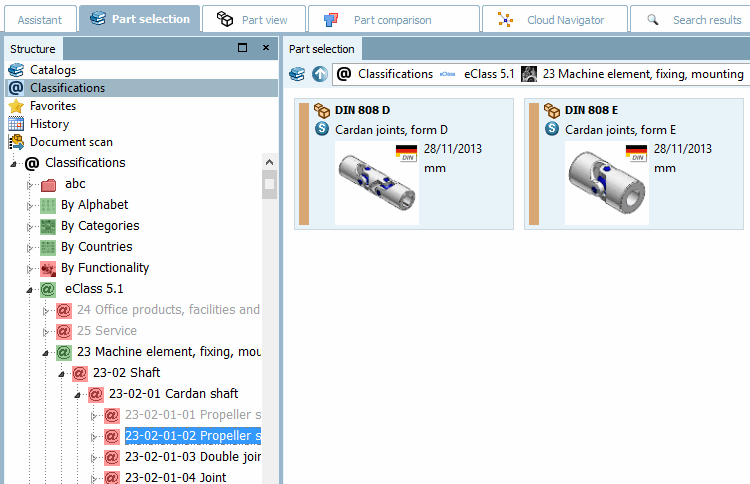This screenshot has height=484, width=750.
Task: Open Favorites star entry
Action: click(x=53, y=106)
